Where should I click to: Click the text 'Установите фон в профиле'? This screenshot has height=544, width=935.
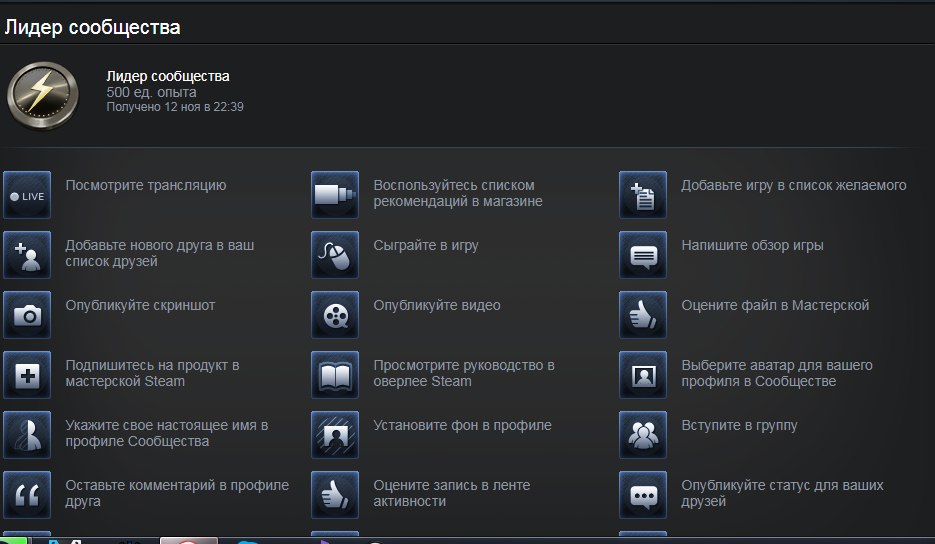463,426
